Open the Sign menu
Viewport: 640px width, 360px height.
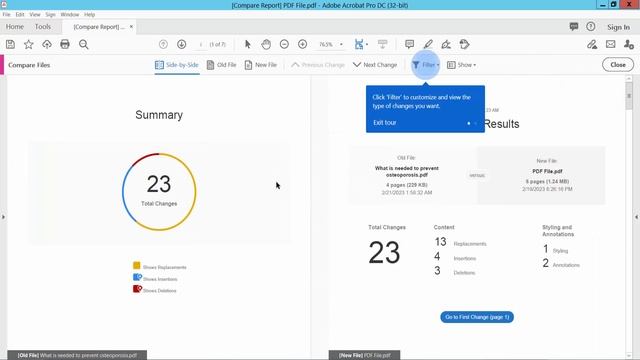50,14
